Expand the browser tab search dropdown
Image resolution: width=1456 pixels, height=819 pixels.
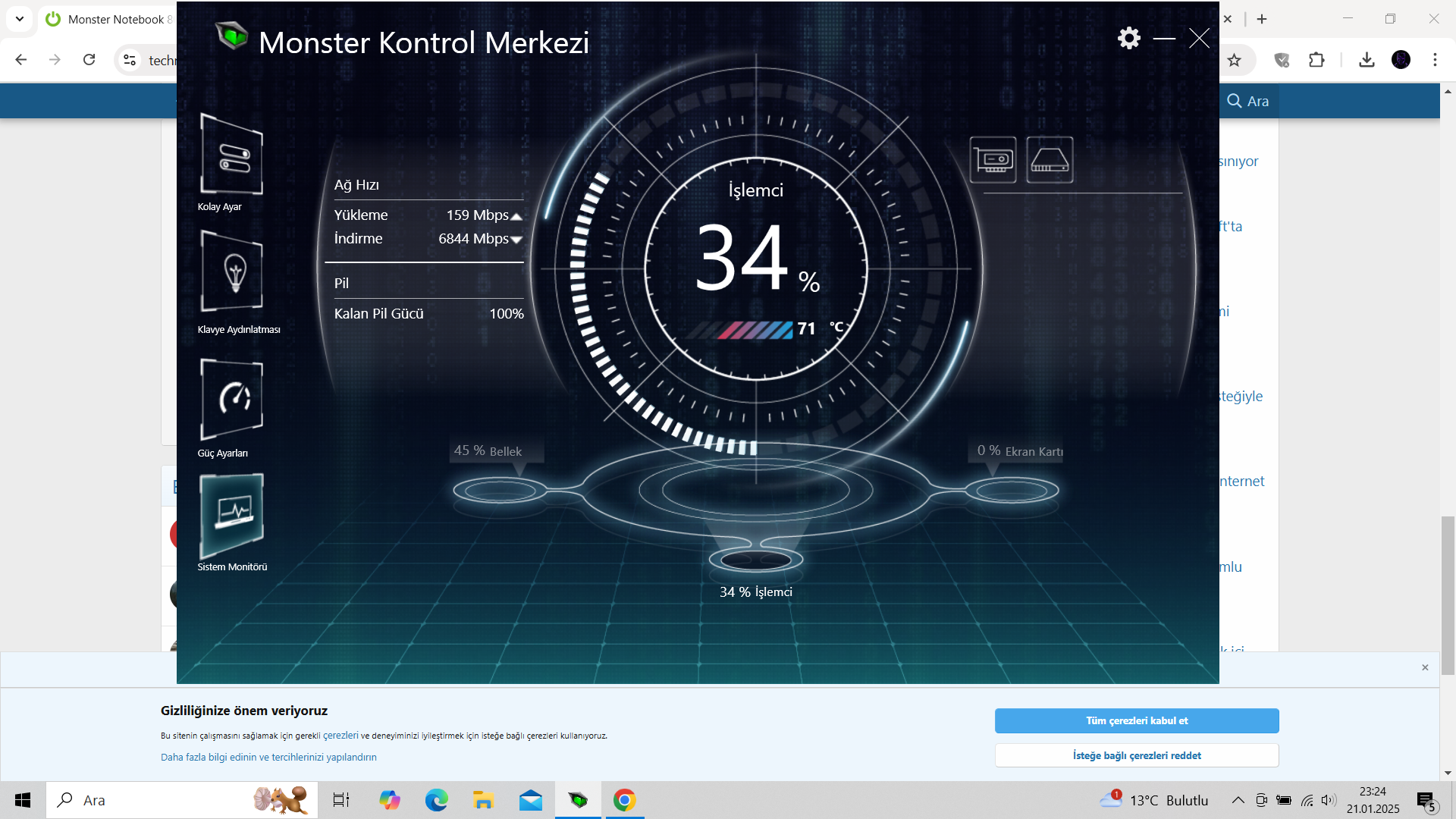coord(20,19)
